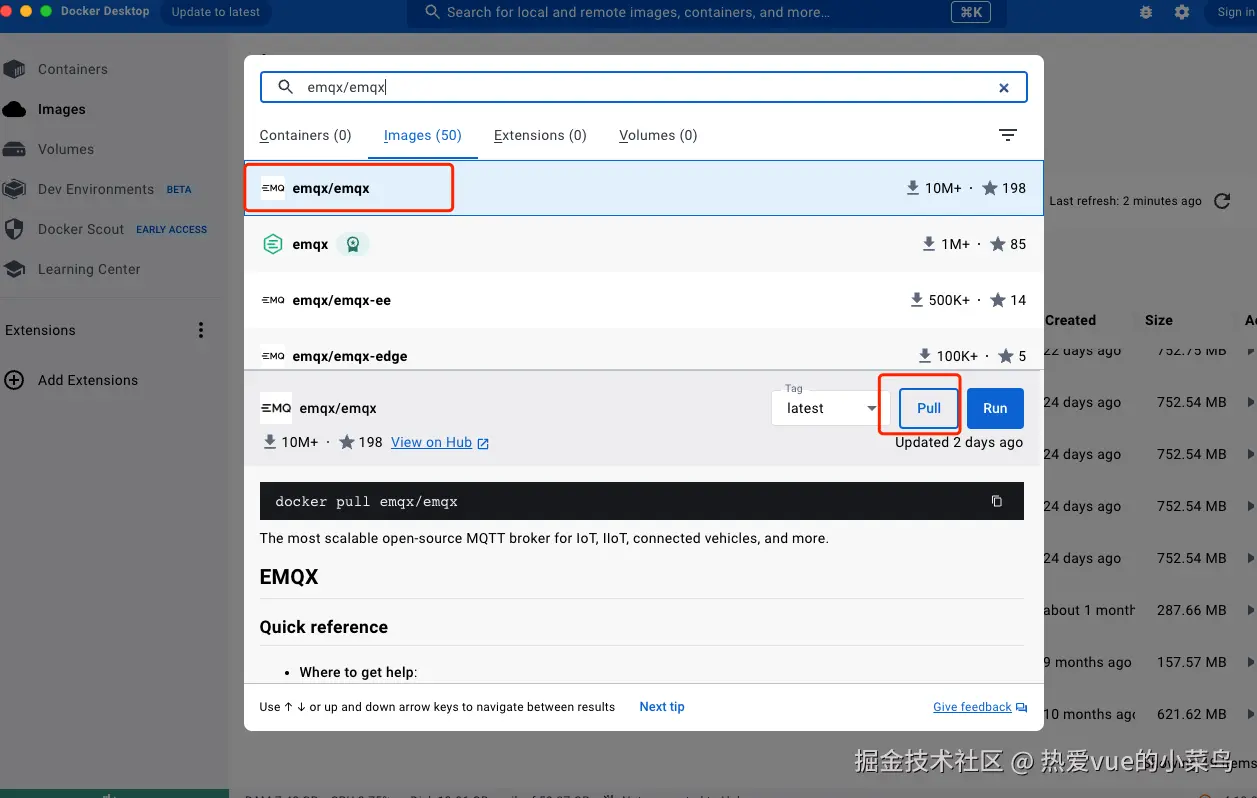Viewport: 1257px width, 798px height.
Task: Sort by Size column header
Action: tap(1159, 320)
